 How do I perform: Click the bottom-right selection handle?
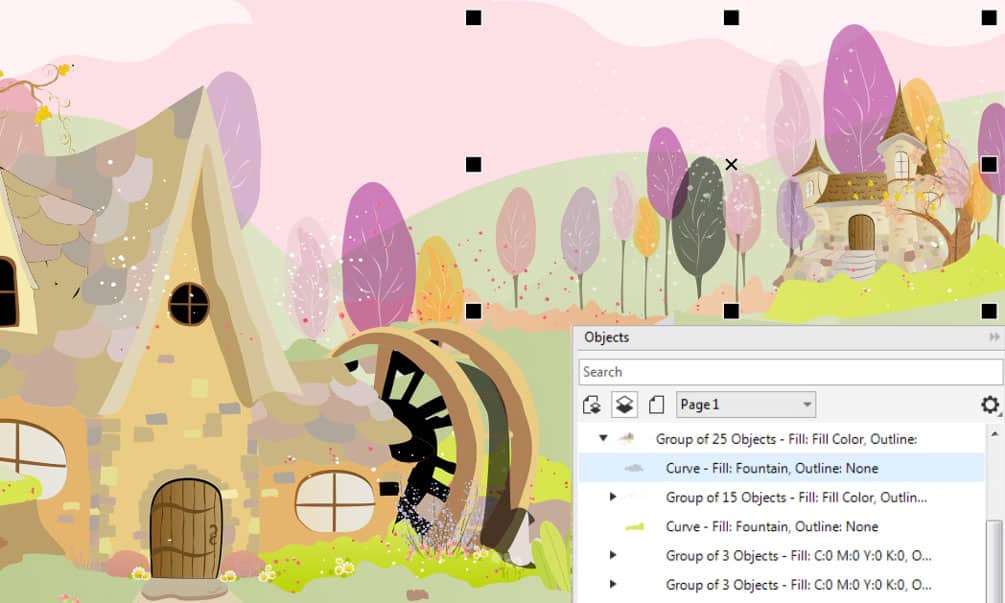(989, 311)
